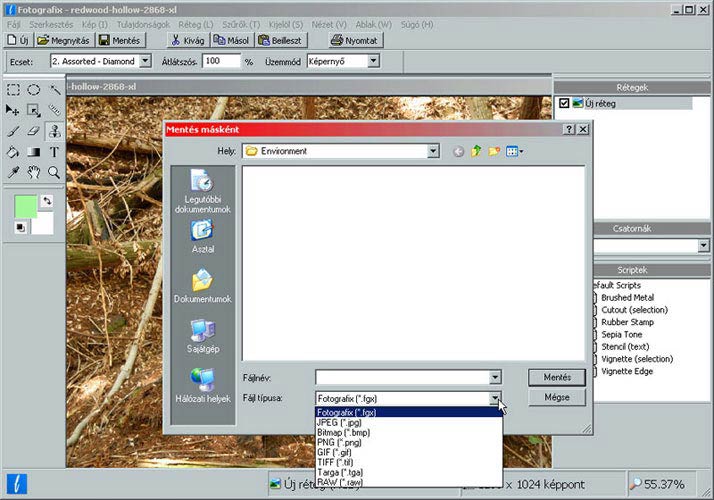This screenshot has width=714, height=500.
Task: Select the rectangular marquee tool
Action: pyautogui.click(x=13, y=90)
